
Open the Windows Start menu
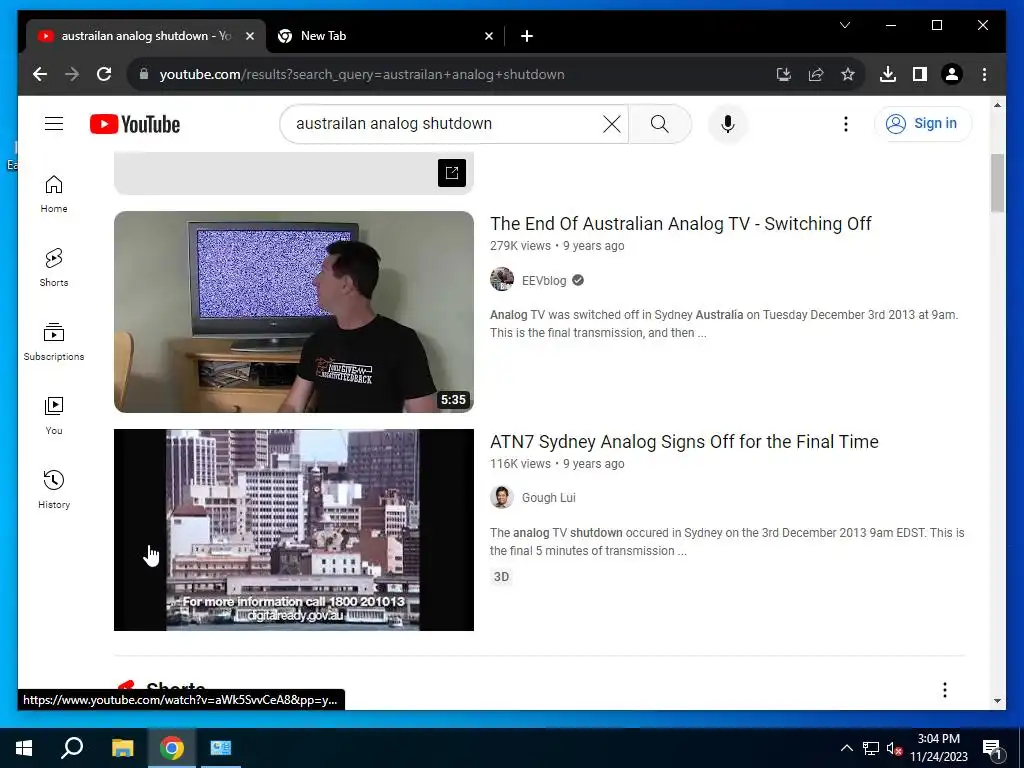(x=24, y=748)
